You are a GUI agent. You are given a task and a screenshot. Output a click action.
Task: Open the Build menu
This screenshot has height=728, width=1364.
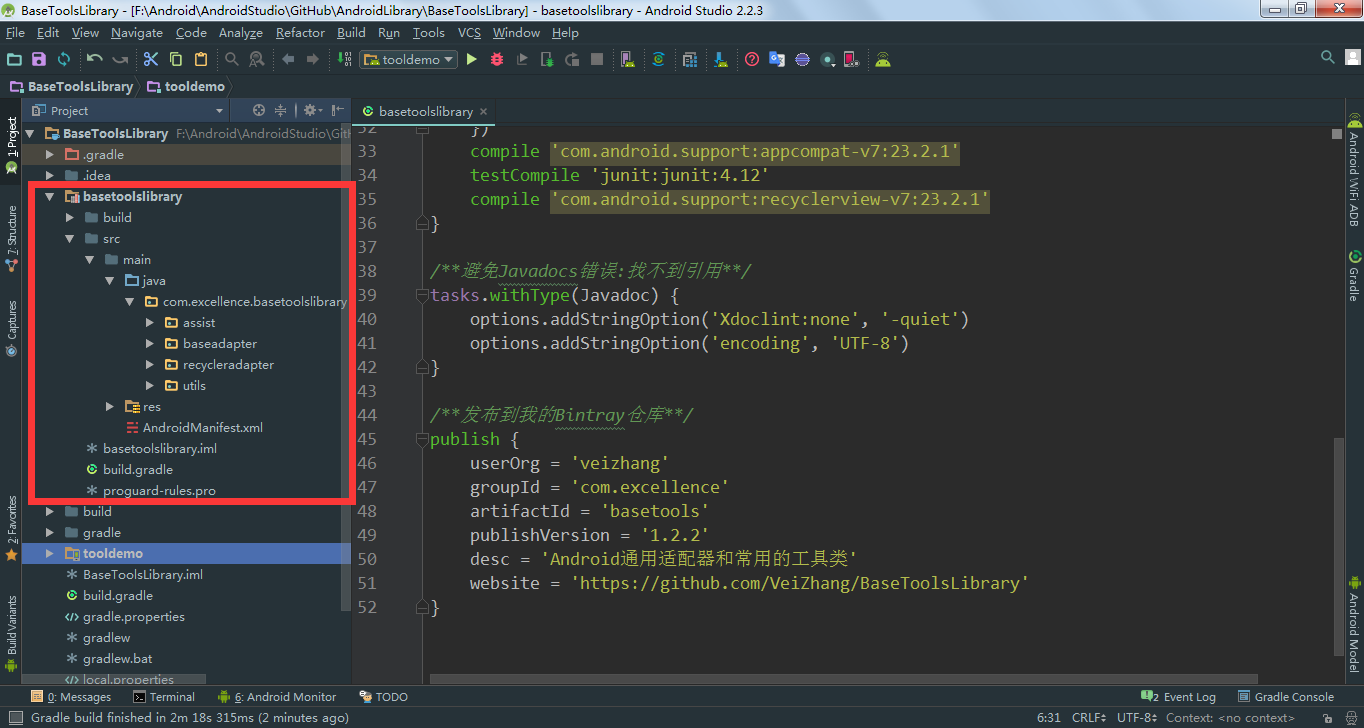click(x=351, y=33)
